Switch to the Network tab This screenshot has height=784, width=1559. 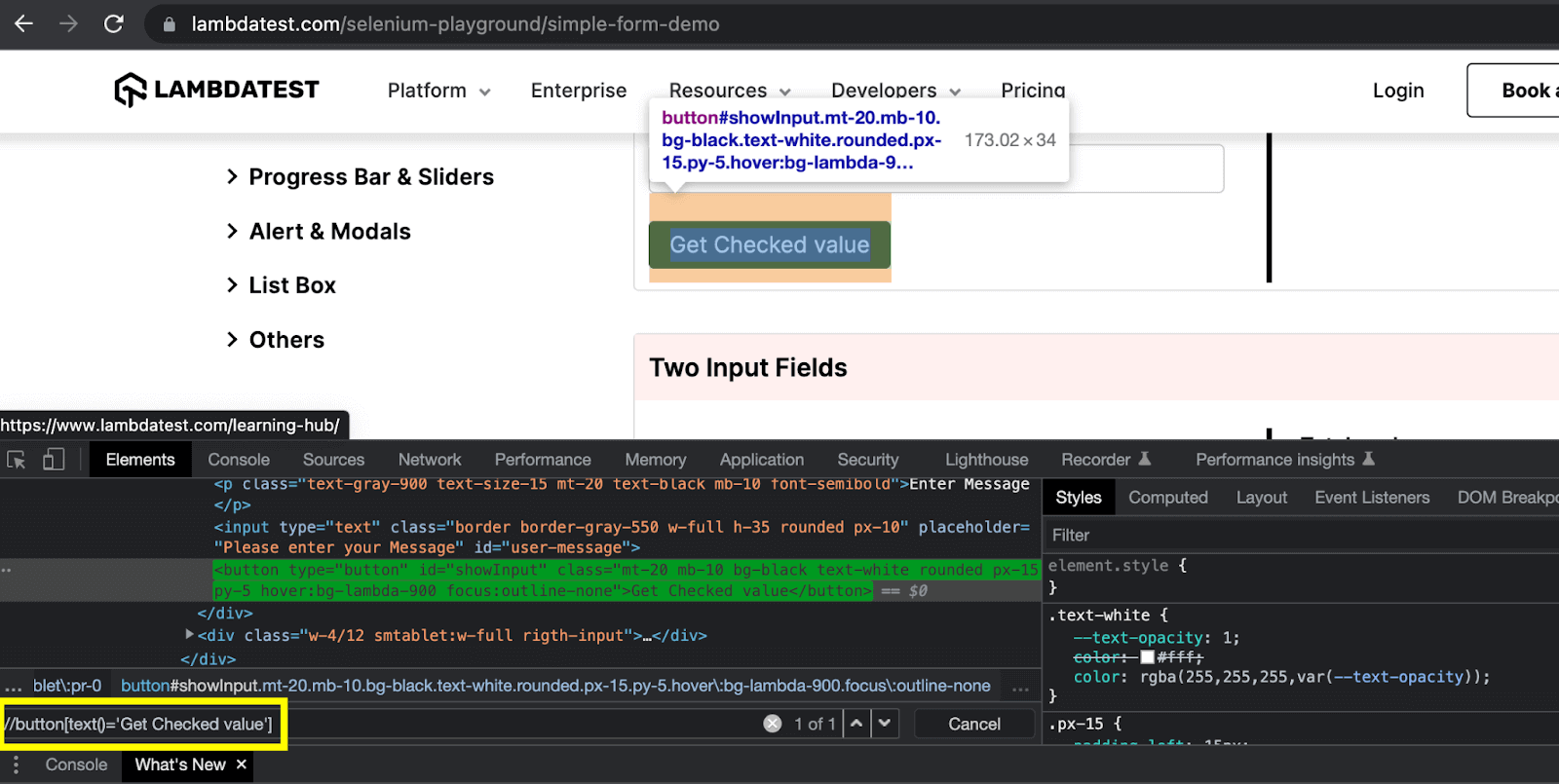click(x=429, y=460)
